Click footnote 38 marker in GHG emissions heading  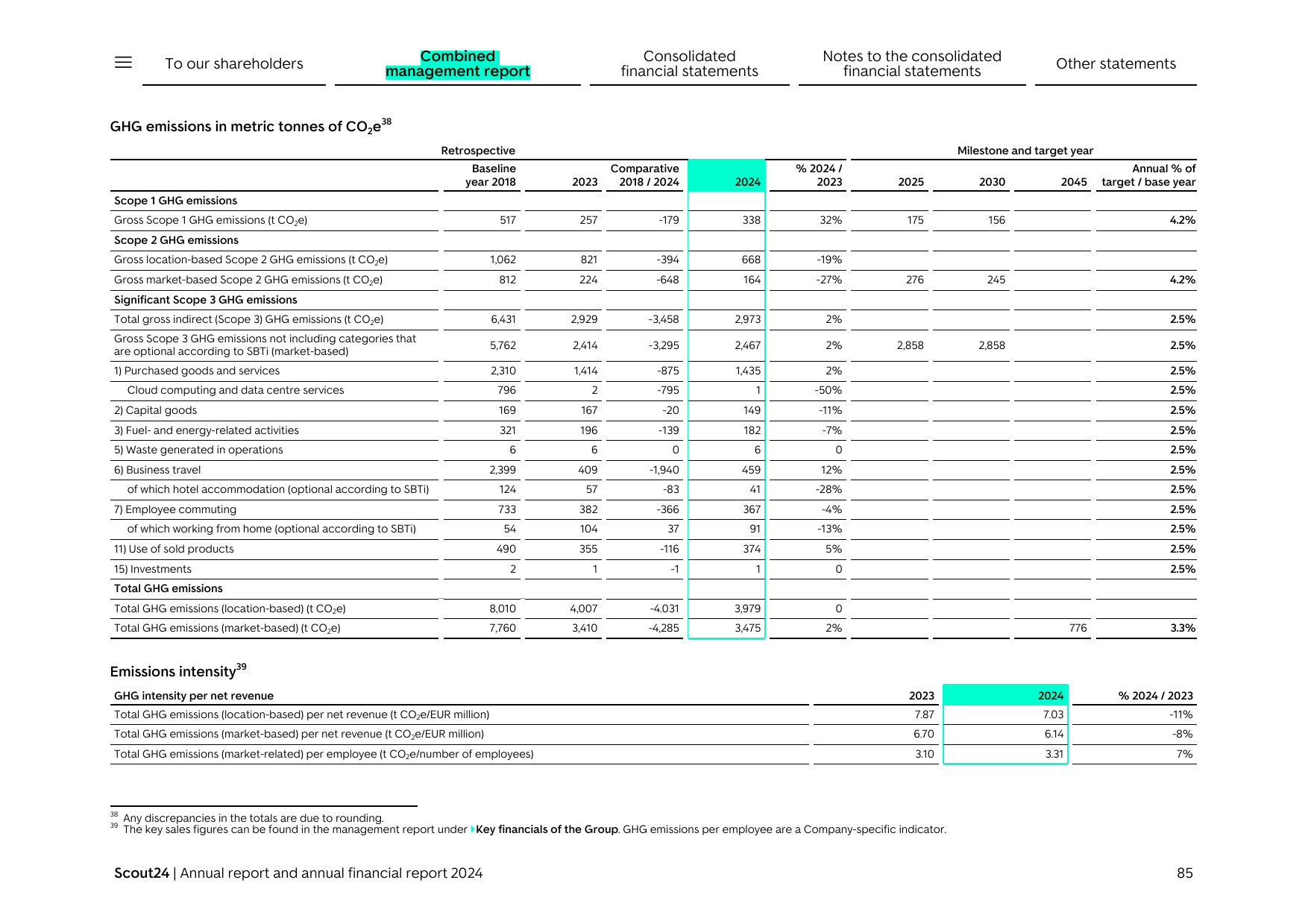(x=386, y=122)
